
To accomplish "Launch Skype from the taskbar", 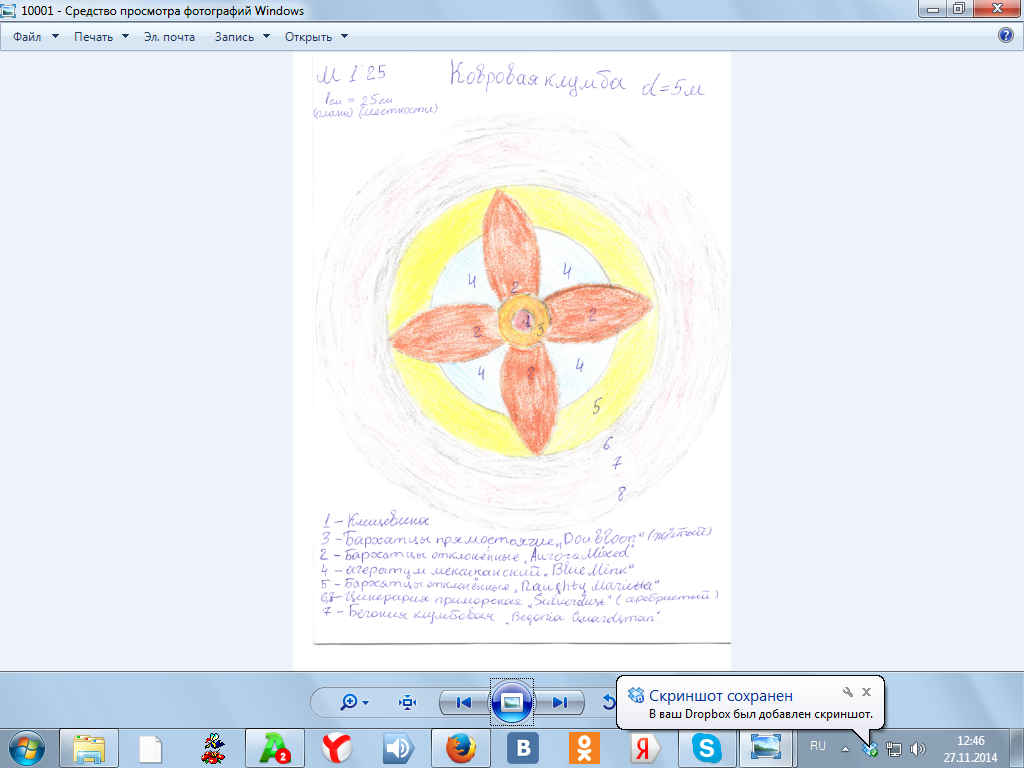I will [707, 747].
